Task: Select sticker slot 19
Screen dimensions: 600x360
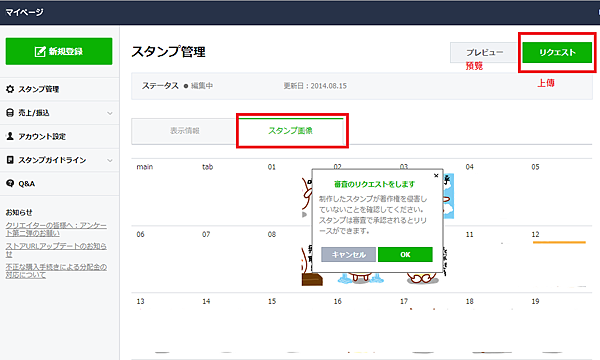Action: click(559, 326)
